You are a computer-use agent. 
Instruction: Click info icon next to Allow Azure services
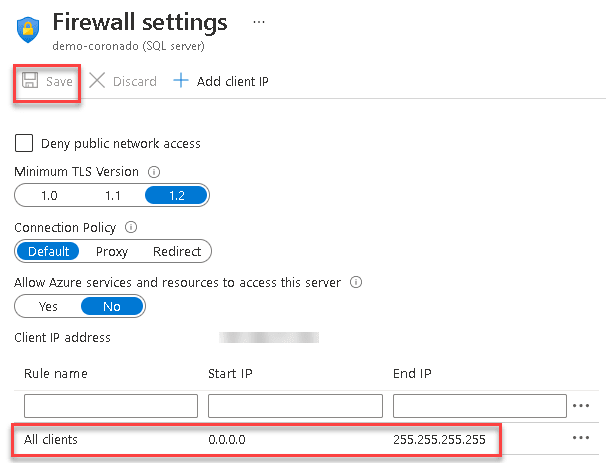click(356, 283)
